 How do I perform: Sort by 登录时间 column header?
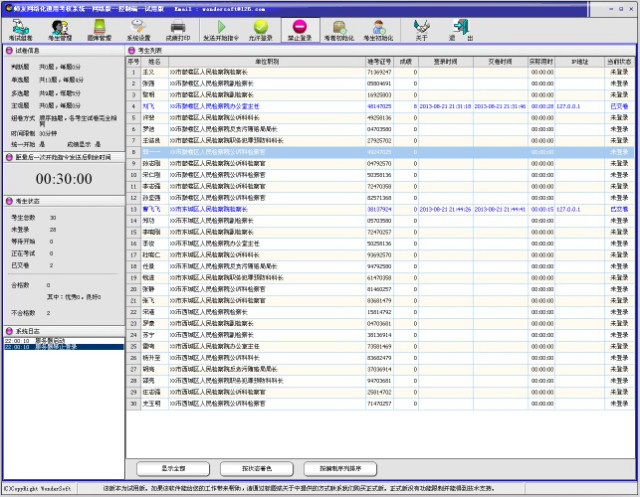pos(446,62)
